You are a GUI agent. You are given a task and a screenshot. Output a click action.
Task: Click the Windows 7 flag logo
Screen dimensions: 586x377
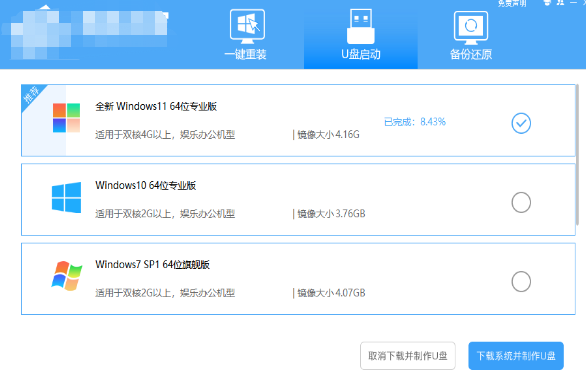(67, 276)
